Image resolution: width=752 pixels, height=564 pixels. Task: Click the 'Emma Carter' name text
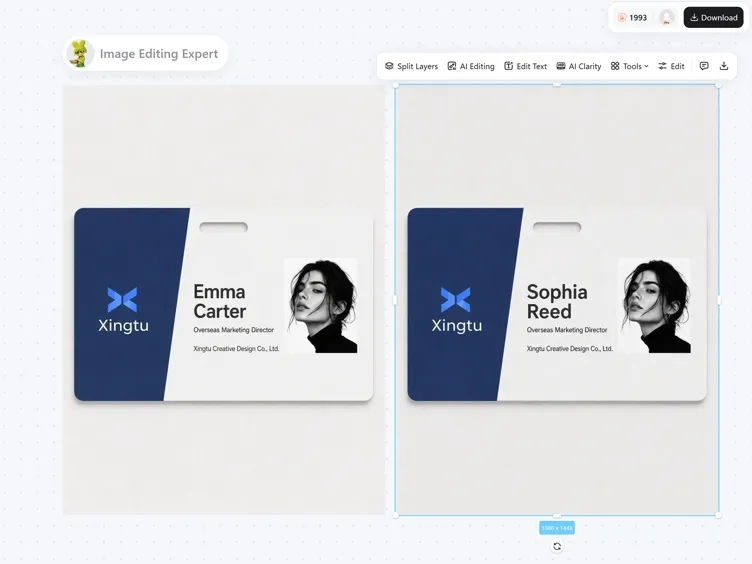coord(220,302)
